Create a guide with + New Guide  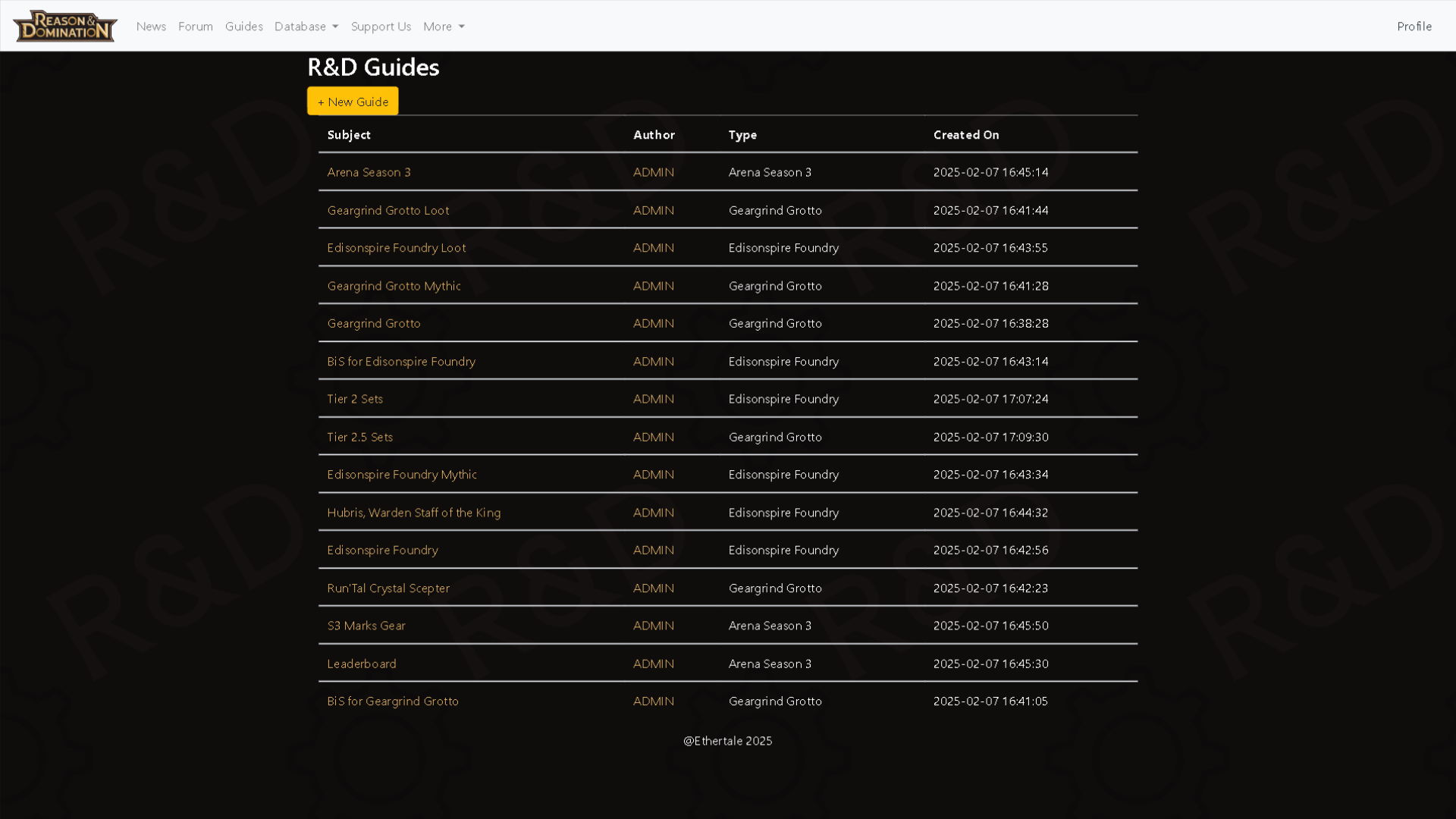(x=352, y=101)
